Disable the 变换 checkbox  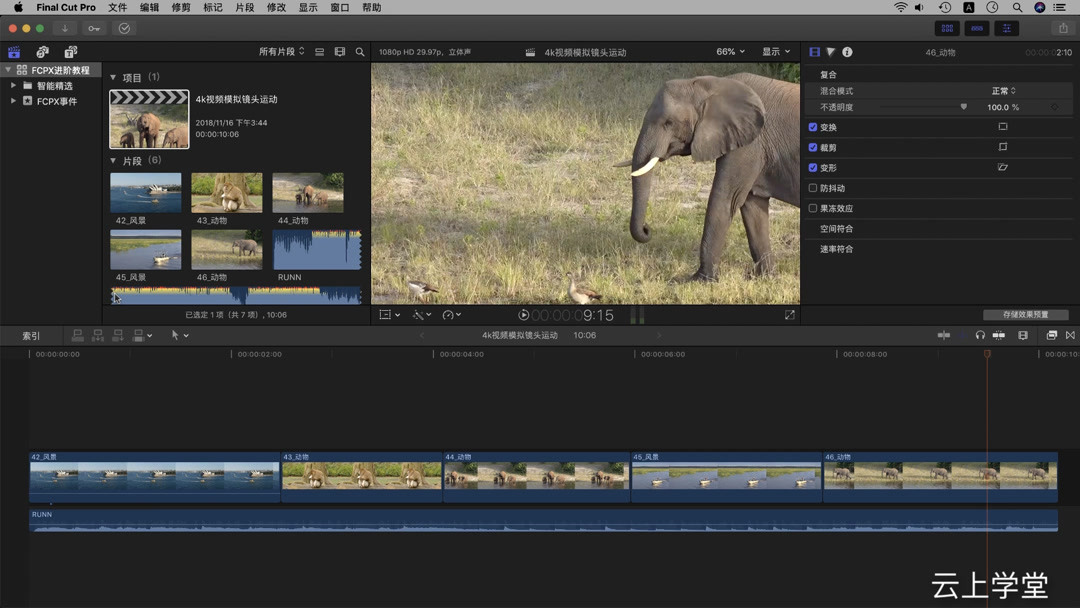[813, 128]
